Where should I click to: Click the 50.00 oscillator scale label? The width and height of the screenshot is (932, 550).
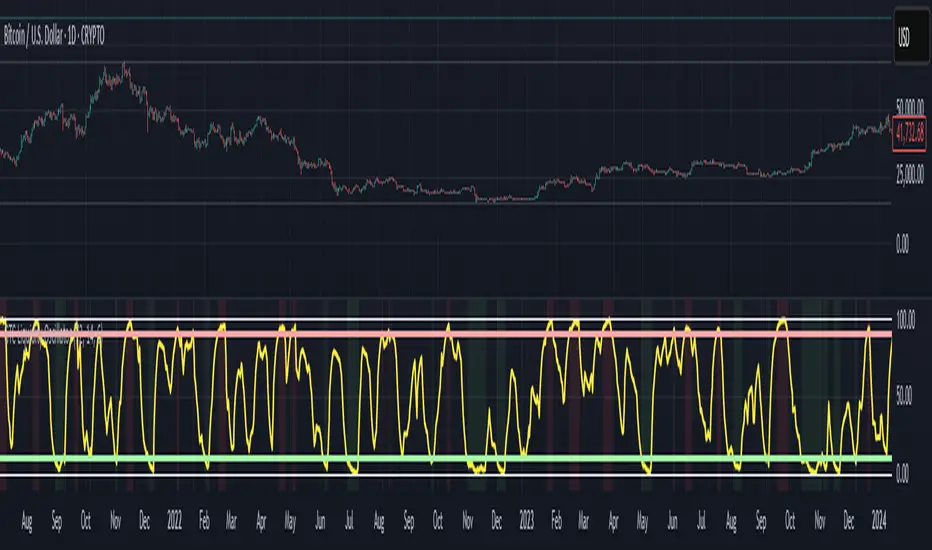(x=904, y=395)
